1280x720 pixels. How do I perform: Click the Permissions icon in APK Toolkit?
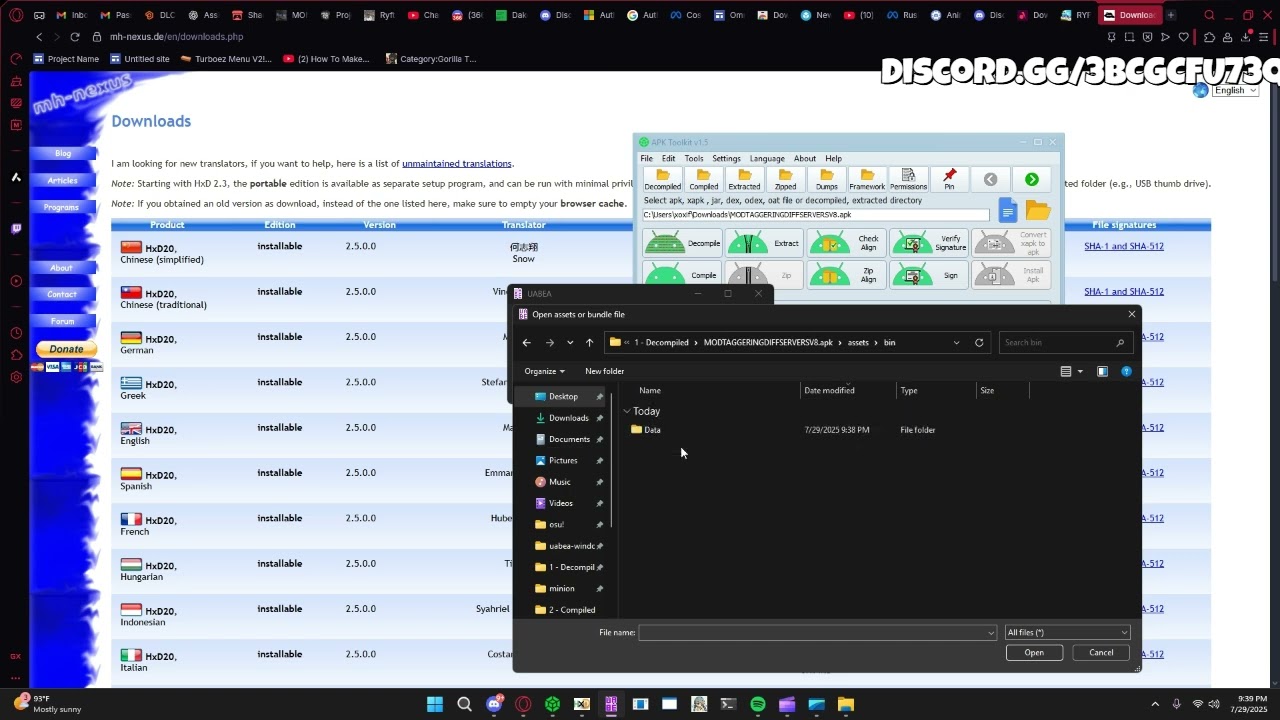coord(908,180)
